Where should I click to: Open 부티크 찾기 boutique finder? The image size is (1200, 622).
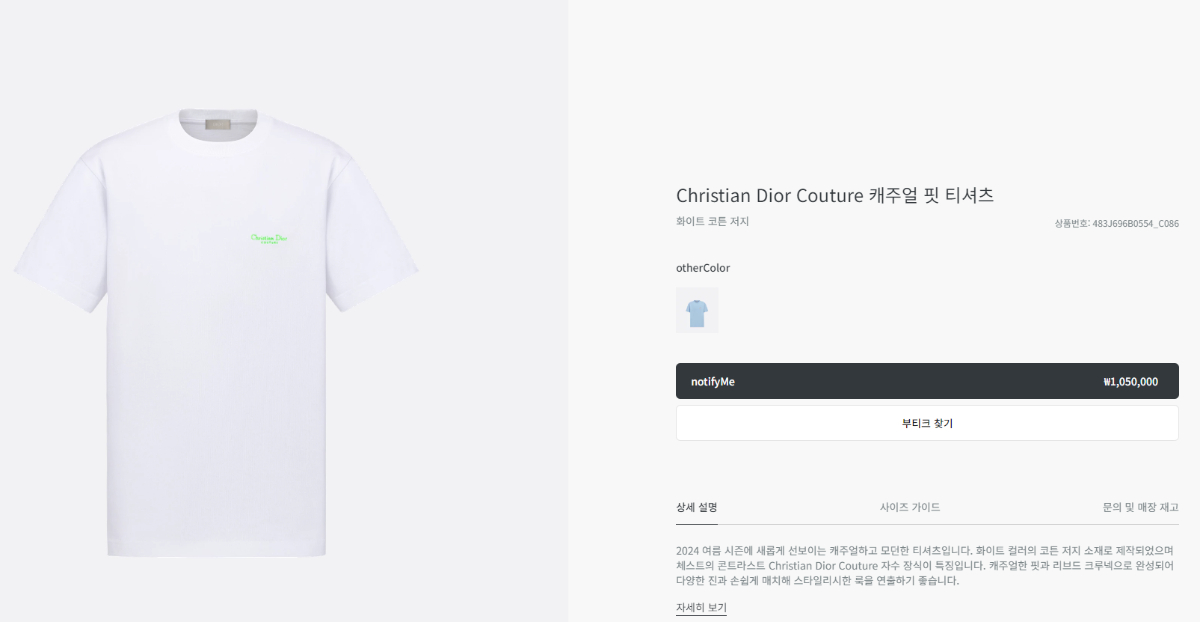click(x=927, y=423)
